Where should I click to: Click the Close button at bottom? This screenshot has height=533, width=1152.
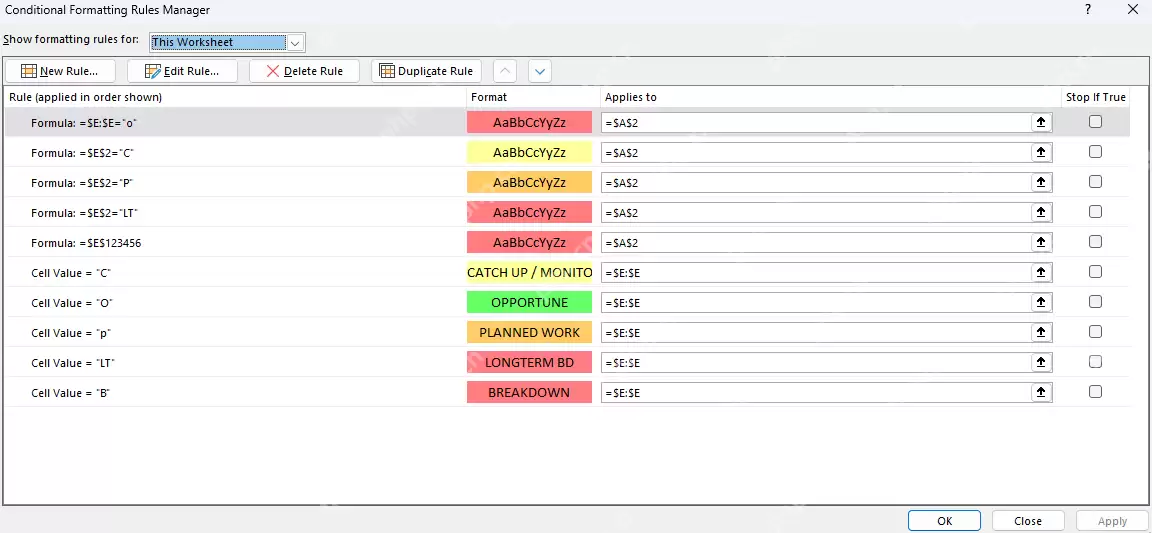[1028, 521]
